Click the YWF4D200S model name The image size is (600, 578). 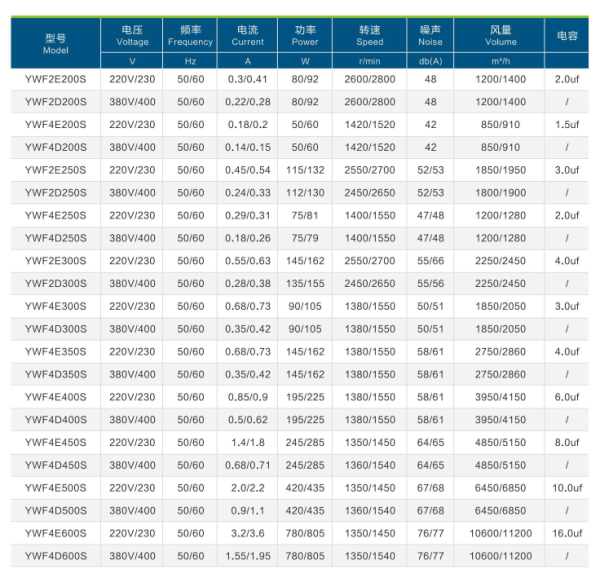(x=57, y=147)
